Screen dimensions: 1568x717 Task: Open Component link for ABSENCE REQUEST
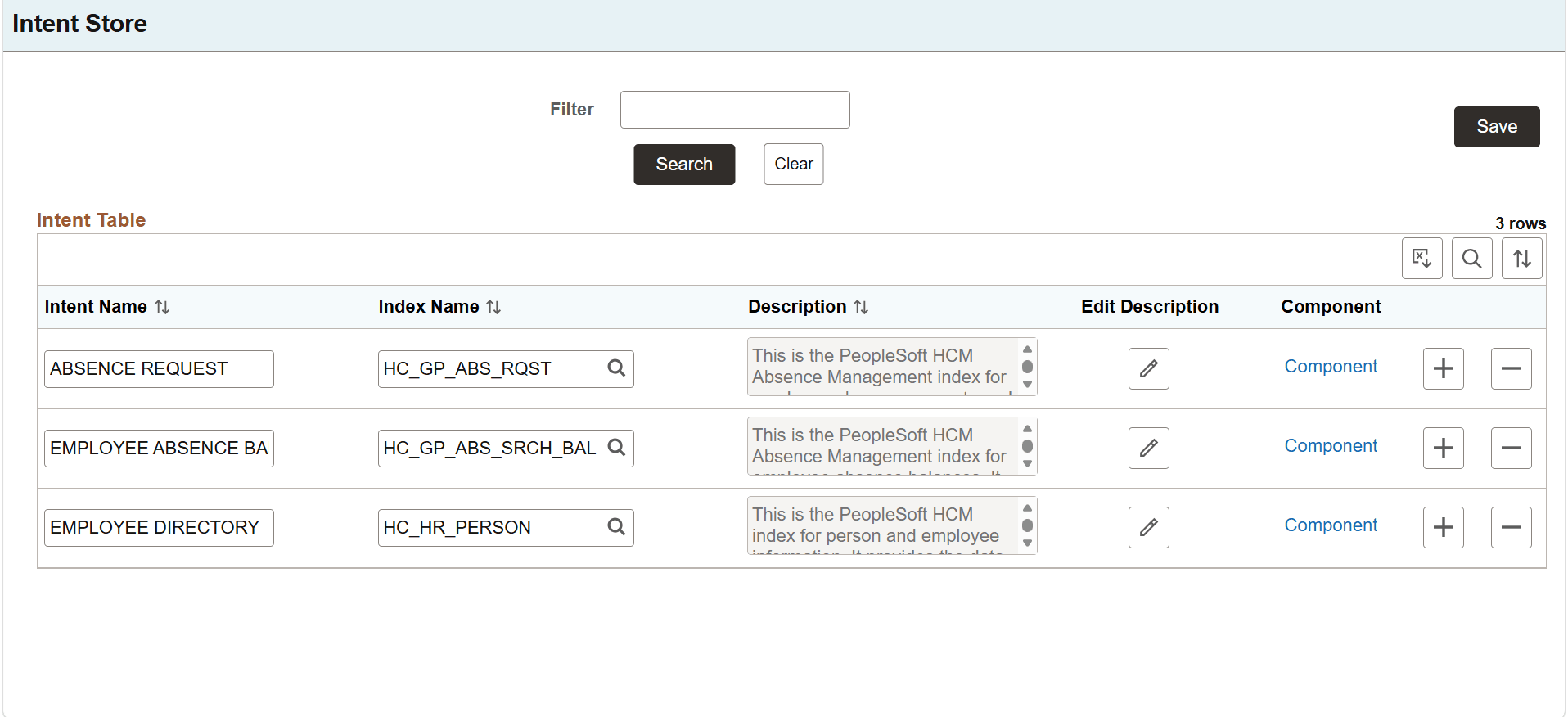point(1331,367)
